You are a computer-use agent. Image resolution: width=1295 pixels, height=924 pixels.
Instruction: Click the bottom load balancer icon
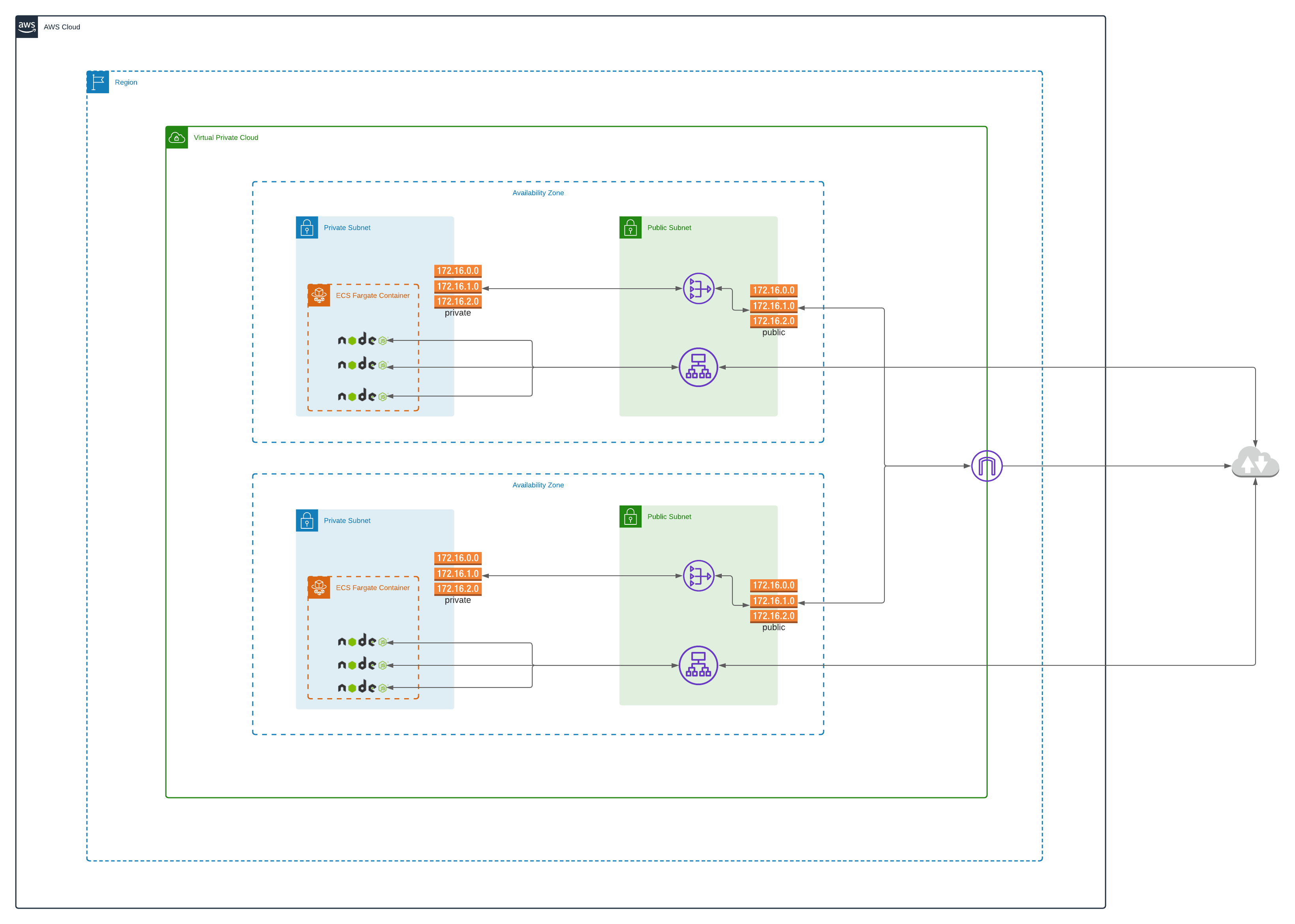tap(698, 665)
